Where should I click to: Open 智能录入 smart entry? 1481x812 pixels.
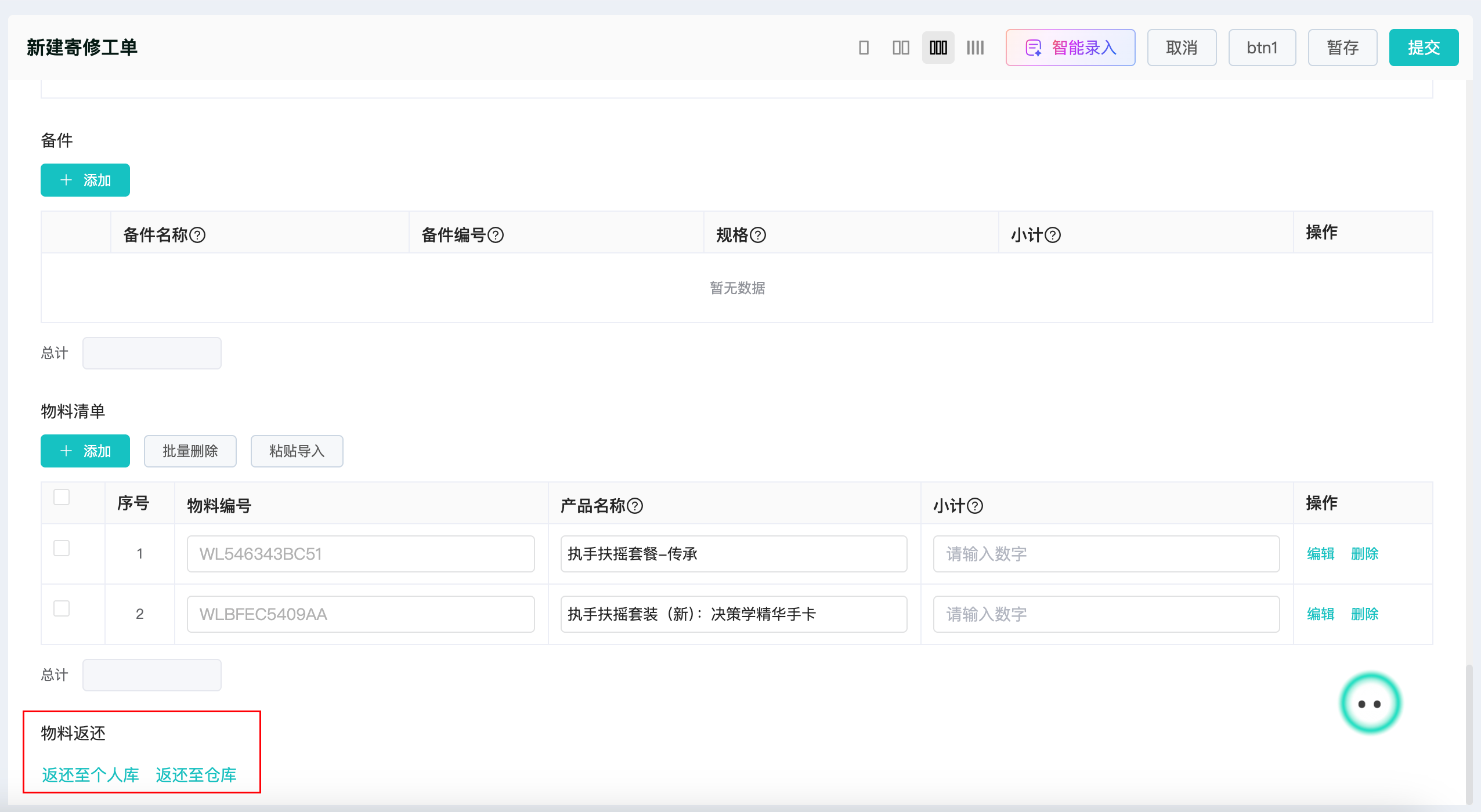[x=1070, y=48]
